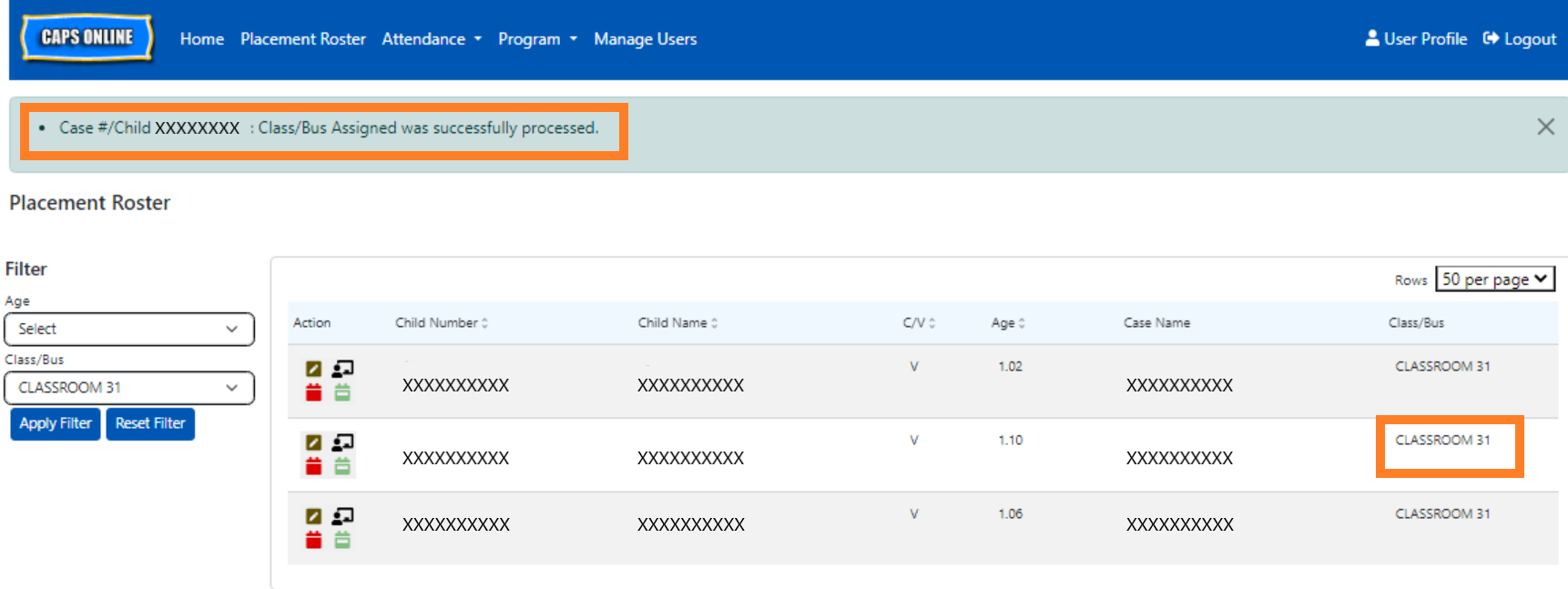Expand the Program menu
Screen dimensions: 1568x589
(536, 39)
